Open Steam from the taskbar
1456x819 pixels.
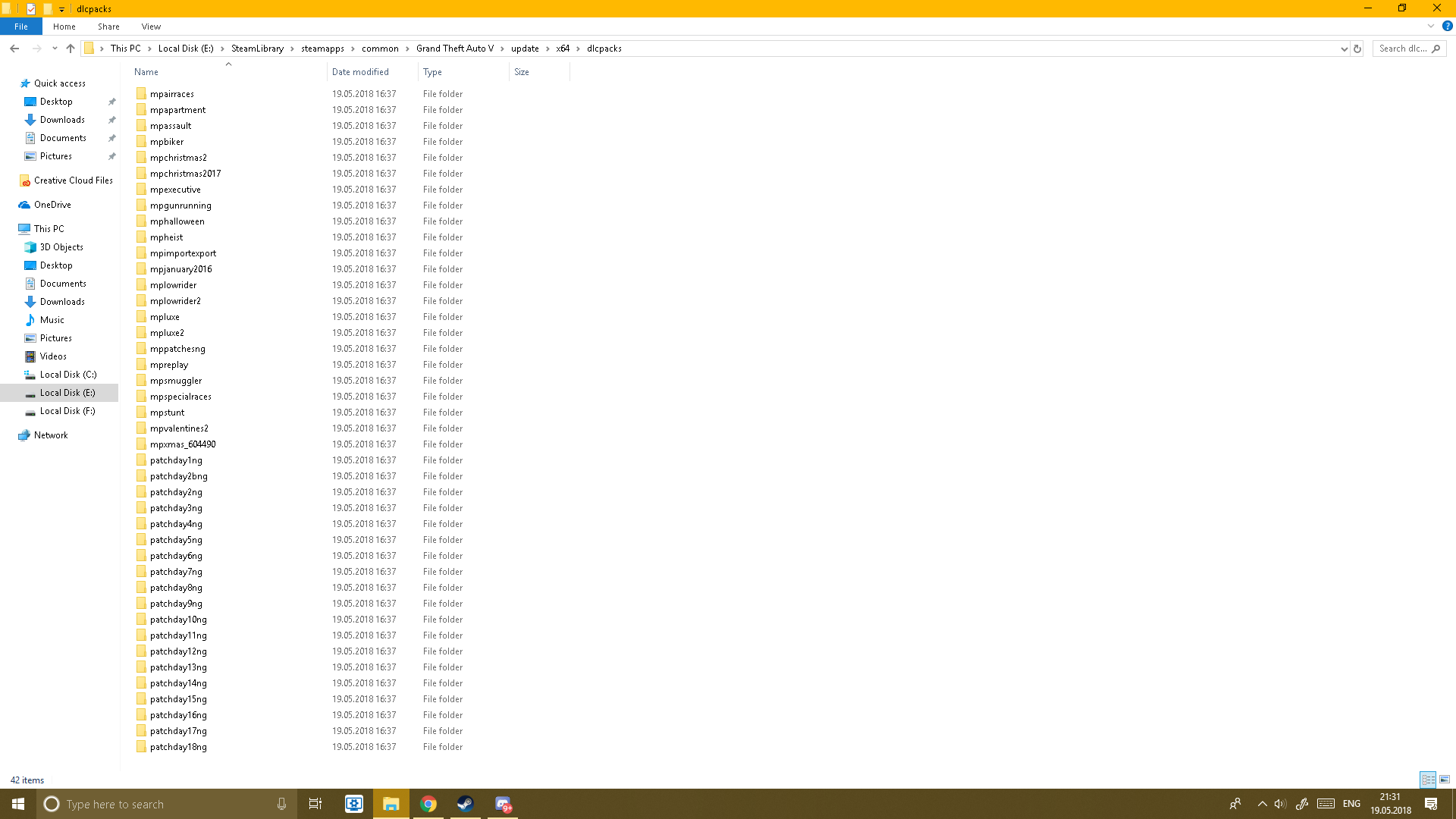click(465, 804)
